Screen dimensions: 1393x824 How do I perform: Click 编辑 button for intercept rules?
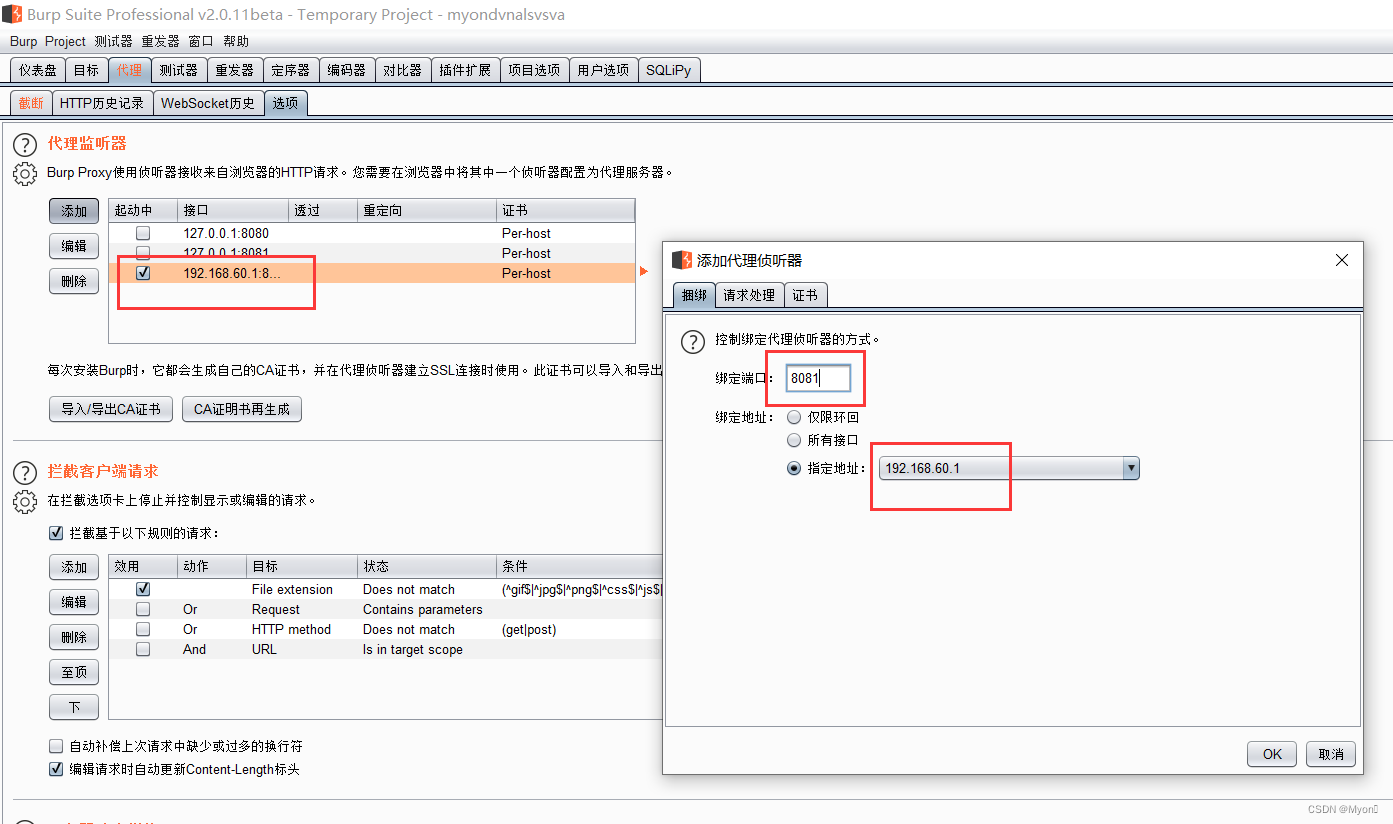(x=74, y=602)
